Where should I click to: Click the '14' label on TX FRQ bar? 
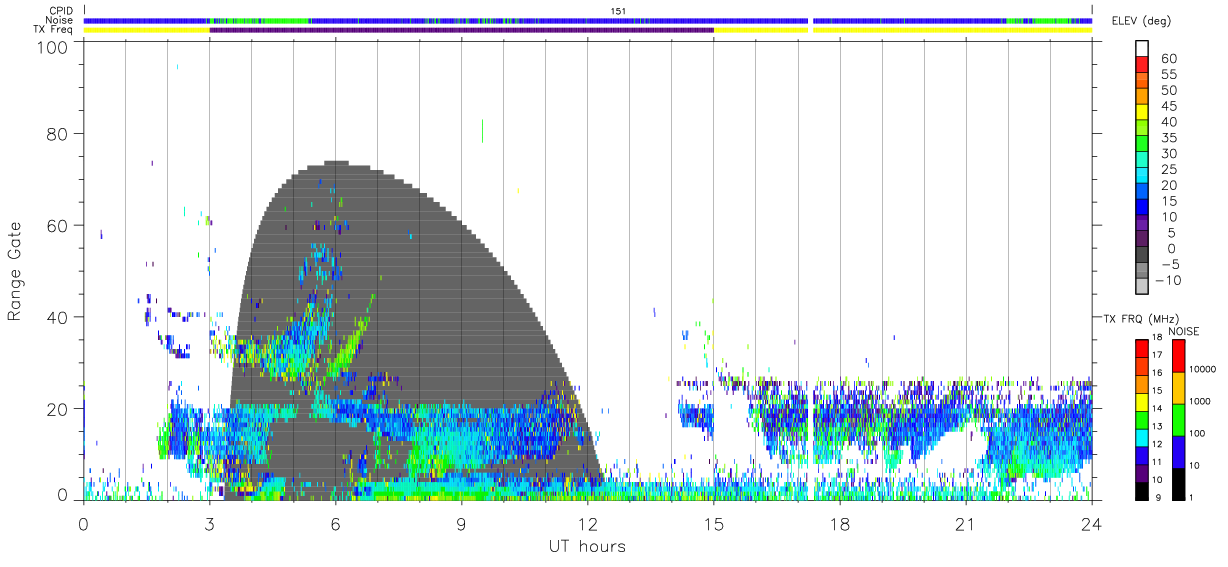pos(1157,409)
